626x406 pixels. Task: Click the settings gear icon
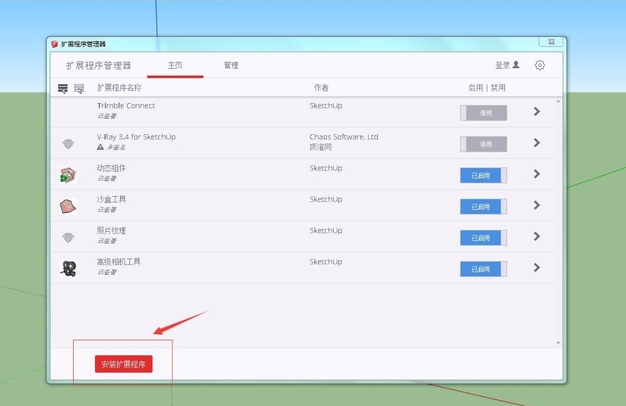coord(539,65)
